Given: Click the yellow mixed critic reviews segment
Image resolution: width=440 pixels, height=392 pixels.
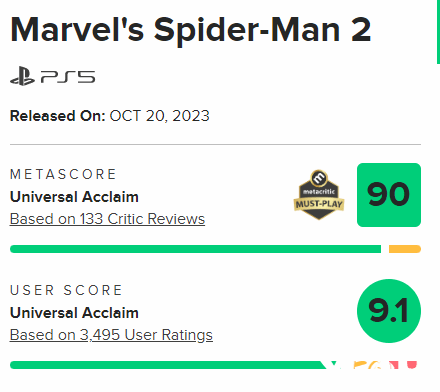Looking at the screenshot, I should tap(405, 249).
